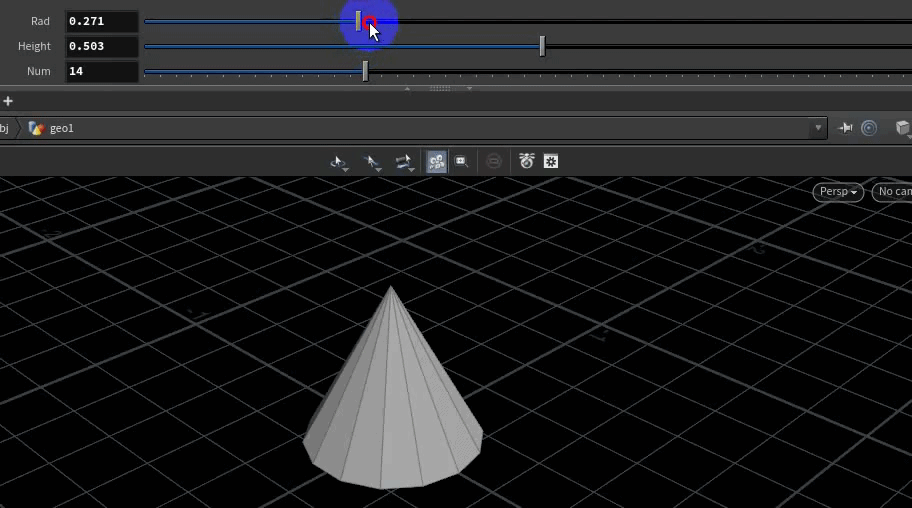
Task: Click the select objects tool icon
Action: (338, 162)
